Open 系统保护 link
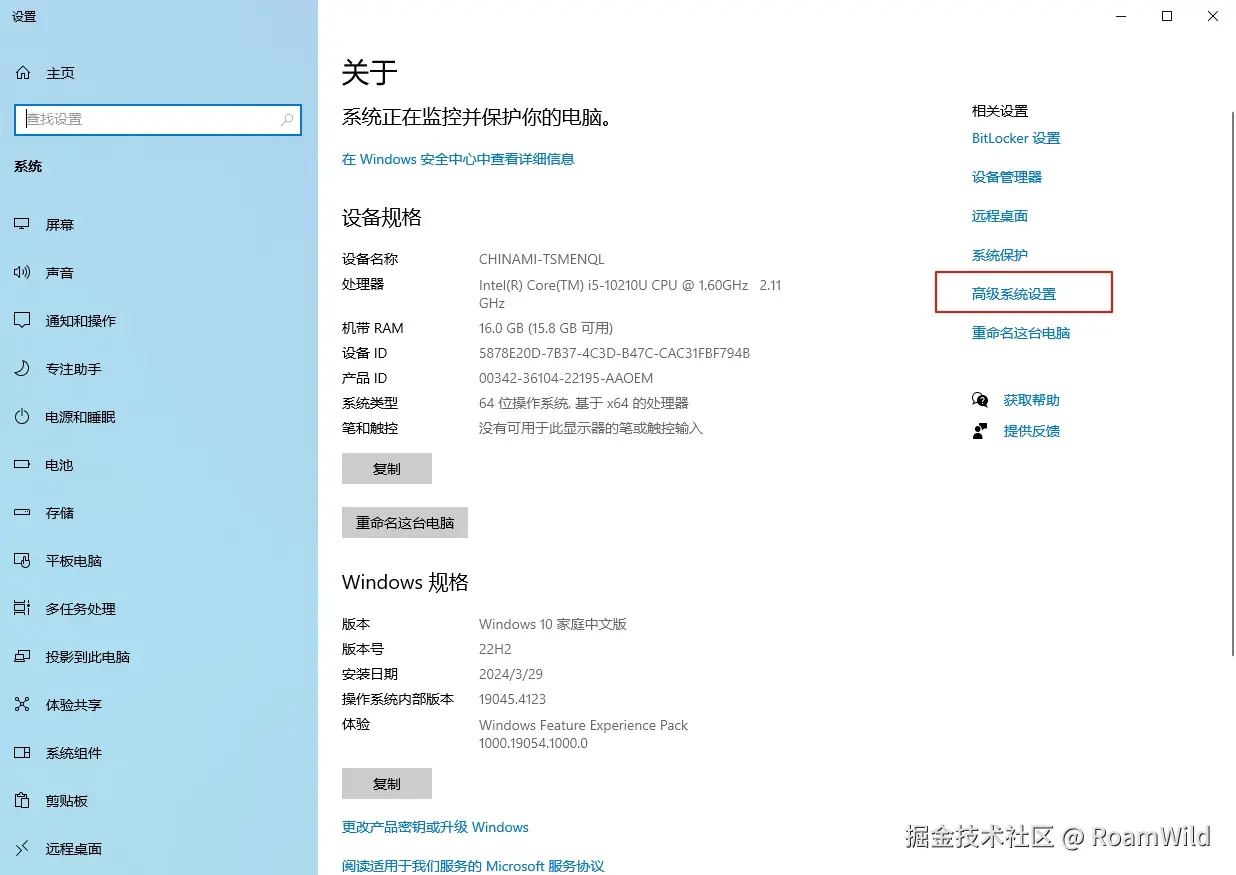 coord(1000,255)
